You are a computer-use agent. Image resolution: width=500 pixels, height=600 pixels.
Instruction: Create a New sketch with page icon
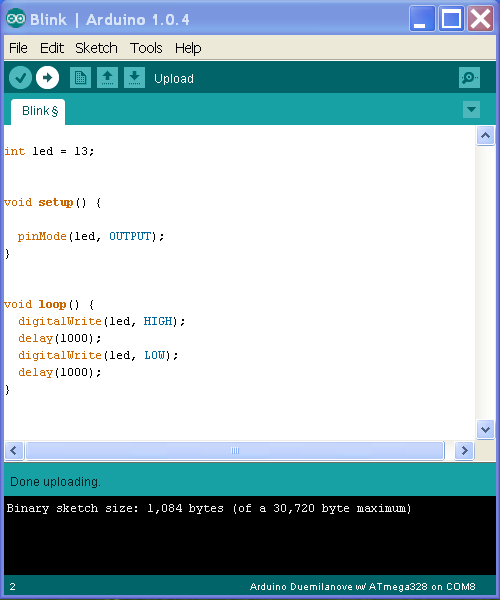pyautogui.click(x=80, y=78)
